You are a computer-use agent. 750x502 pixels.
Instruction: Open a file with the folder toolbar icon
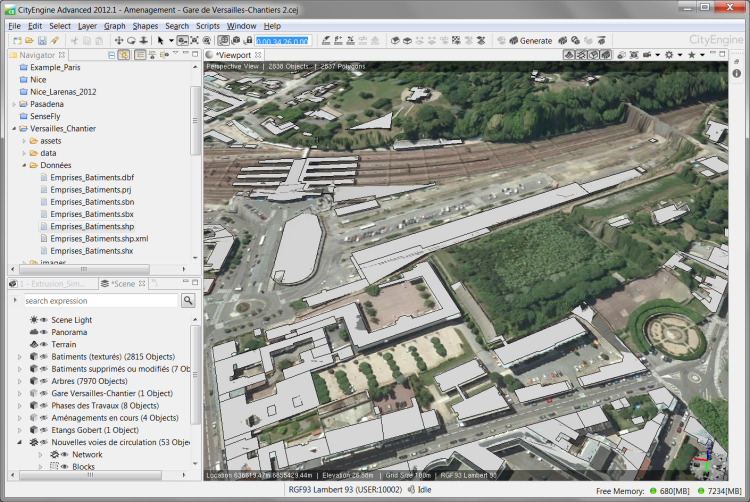pos(29,41)
